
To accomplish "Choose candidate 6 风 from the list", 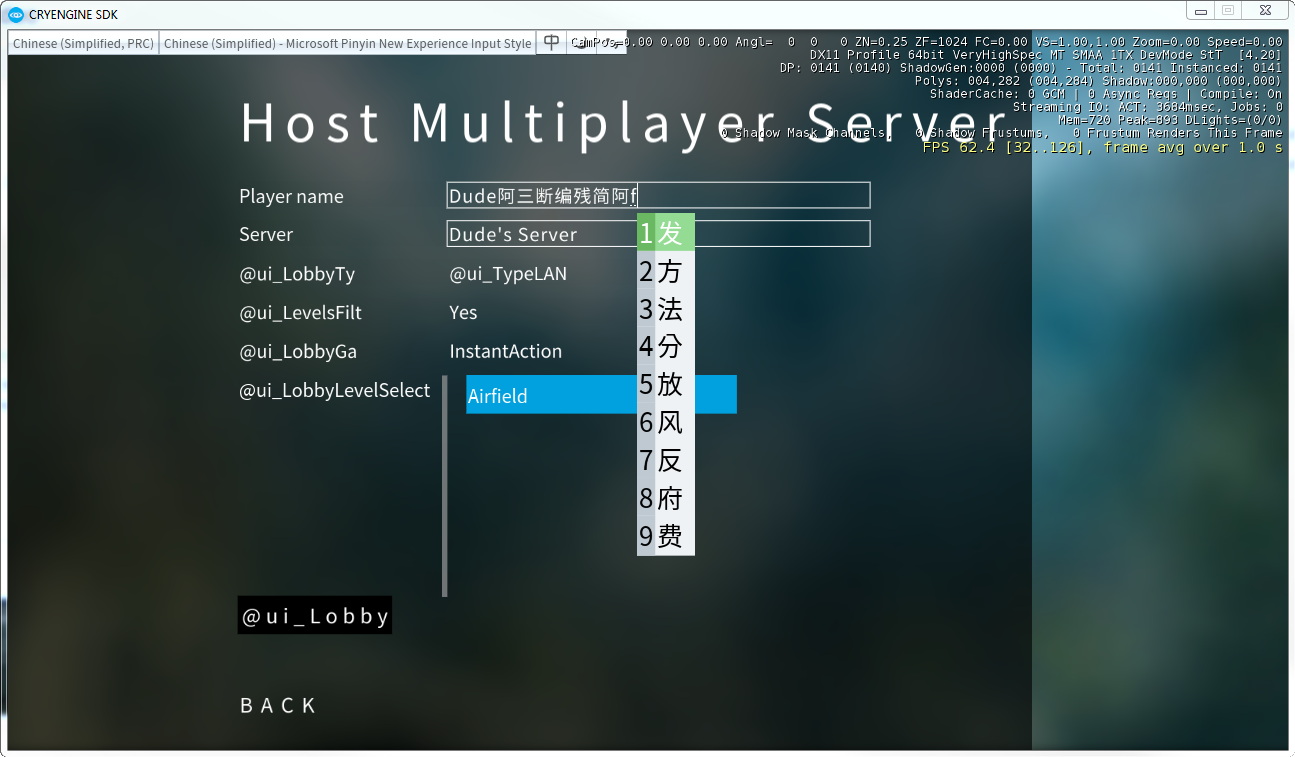I will tap(666, 423).
